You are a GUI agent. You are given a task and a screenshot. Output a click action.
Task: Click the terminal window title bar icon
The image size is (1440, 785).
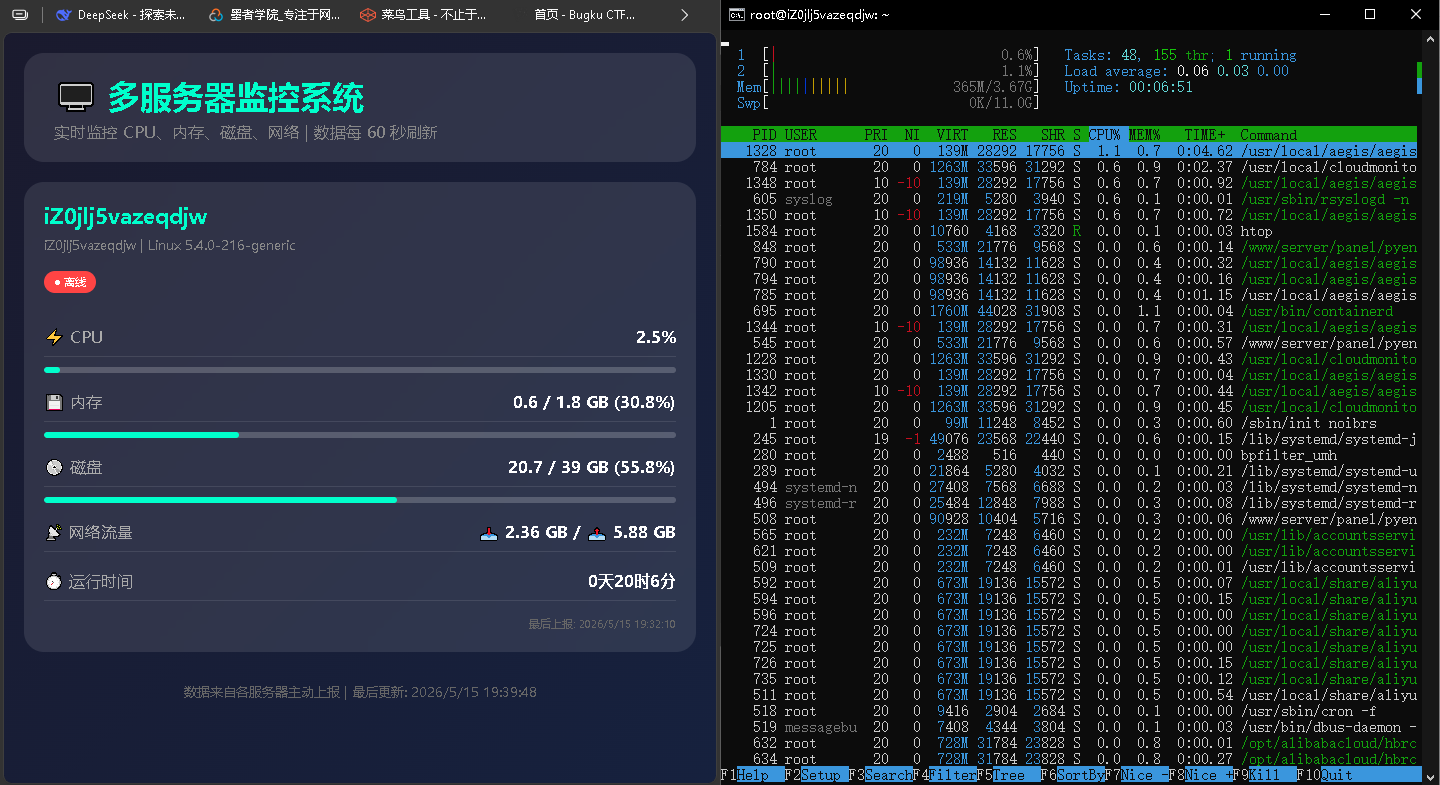pos(735,14)
